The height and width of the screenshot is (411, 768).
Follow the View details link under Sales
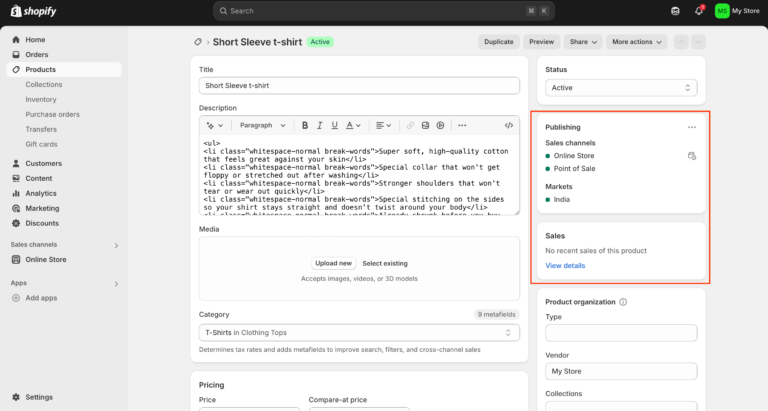(565, 266)
